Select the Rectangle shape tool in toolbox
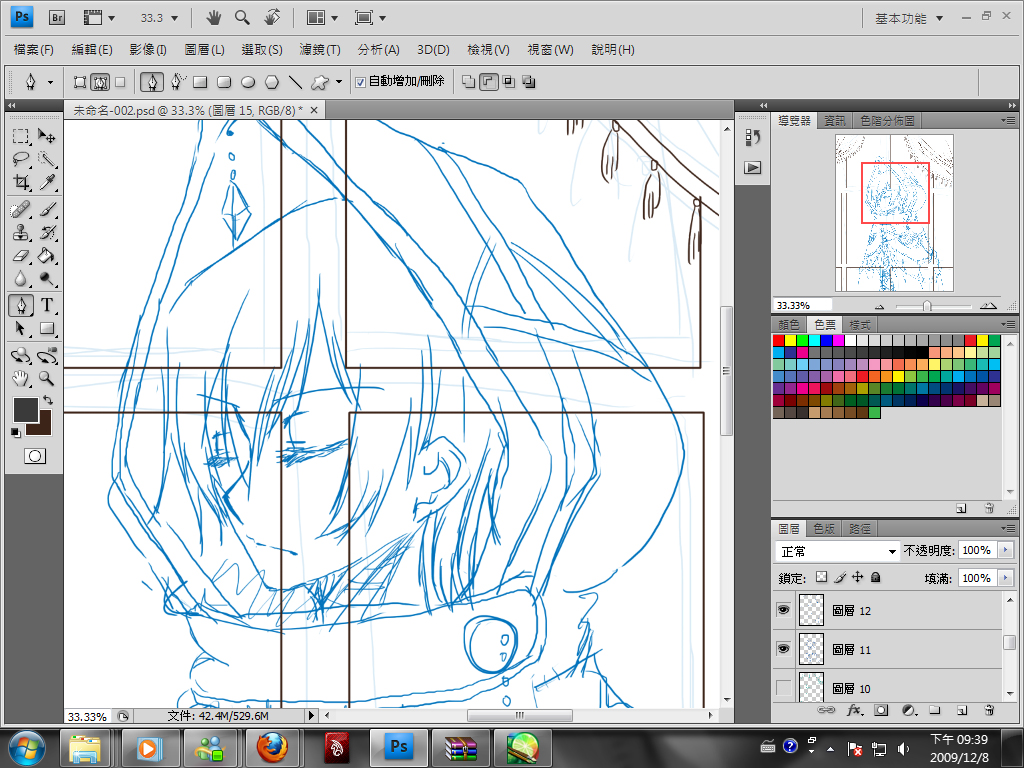 (x=46, y=328)
